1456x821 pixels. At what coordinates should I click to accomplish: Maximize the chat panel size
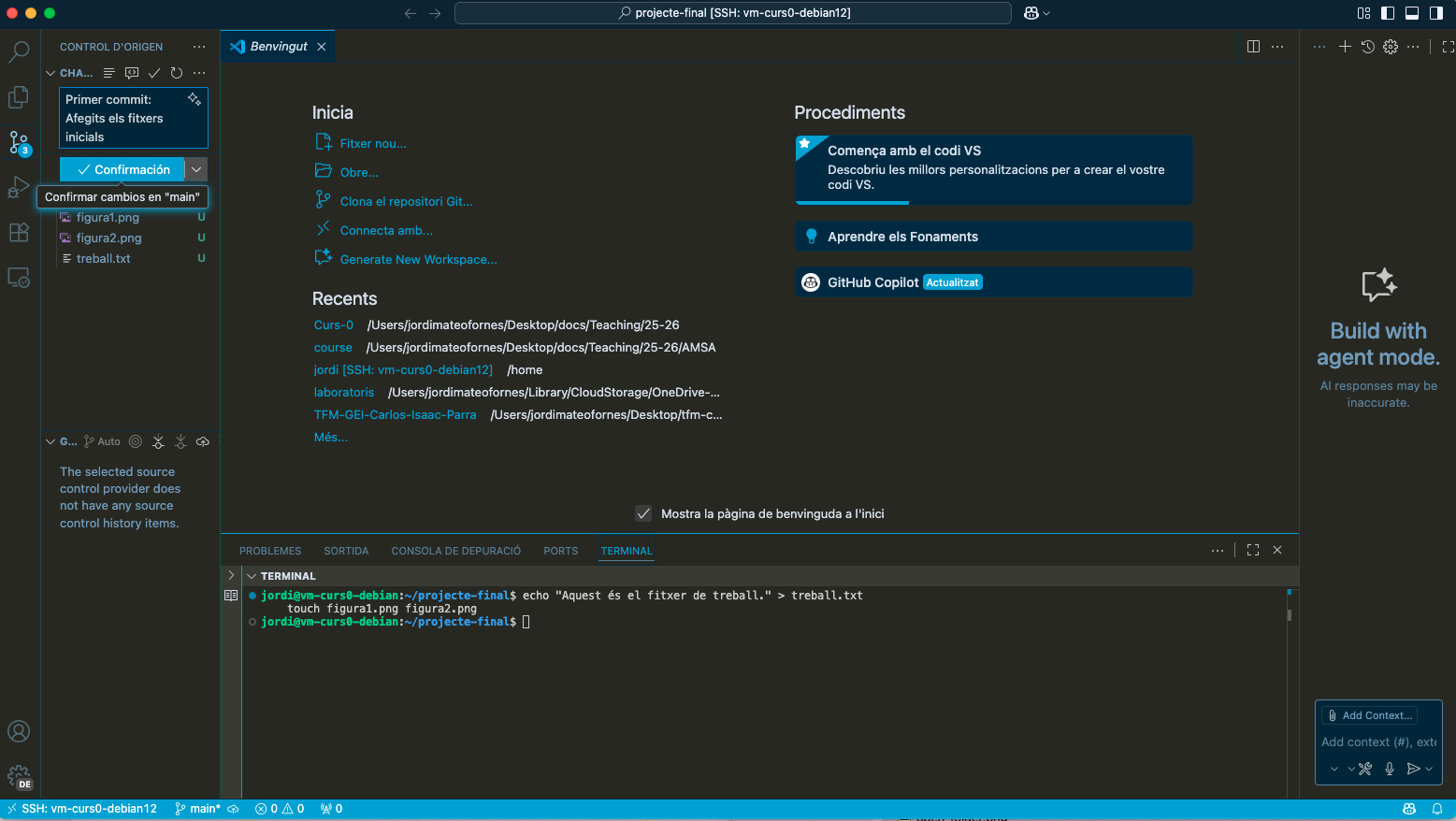(x=1448, y=47)
